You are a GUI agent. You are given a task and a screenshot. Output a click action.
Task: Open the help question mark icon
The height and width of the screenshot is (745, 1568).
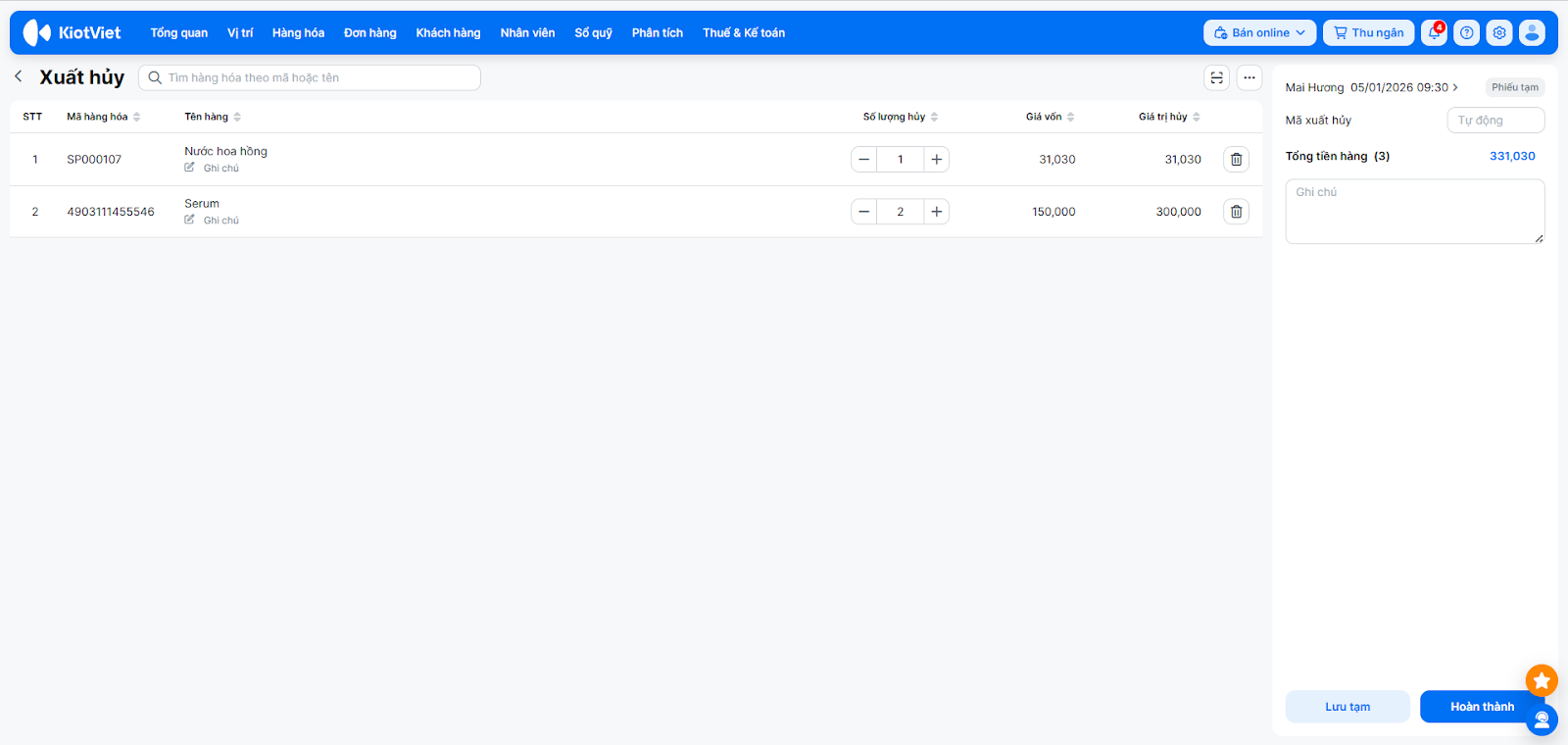coord(1466,32)
